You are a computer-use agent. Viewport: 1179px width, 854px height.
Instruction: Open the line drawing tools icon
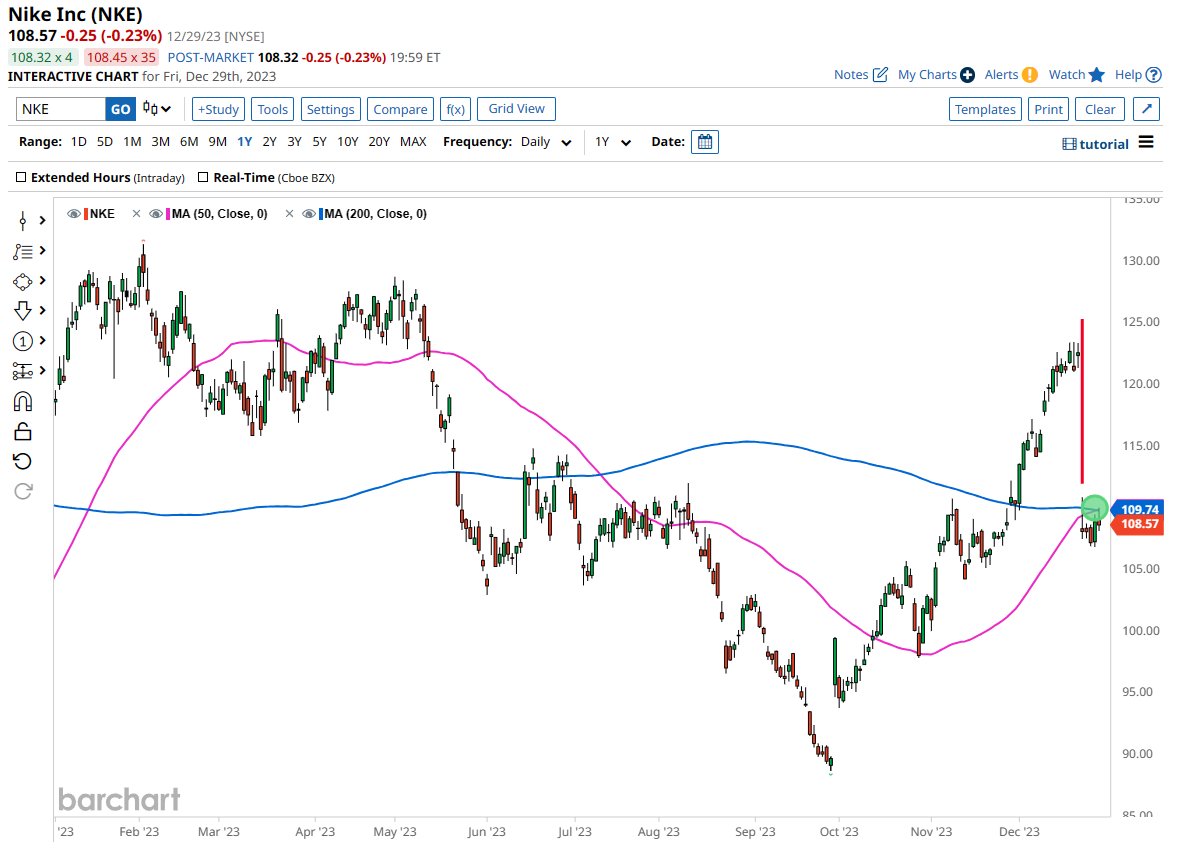pyautogui.click(x=23, y=251)
